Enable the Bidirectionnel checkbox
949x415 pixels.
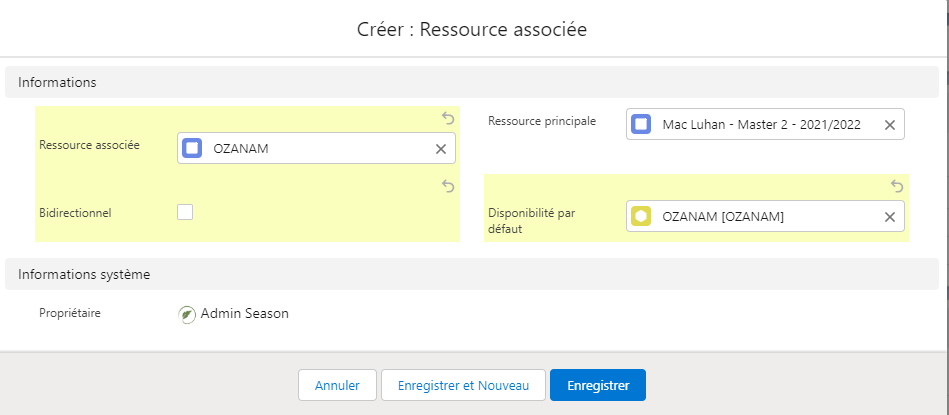click(x=185, y=212)
